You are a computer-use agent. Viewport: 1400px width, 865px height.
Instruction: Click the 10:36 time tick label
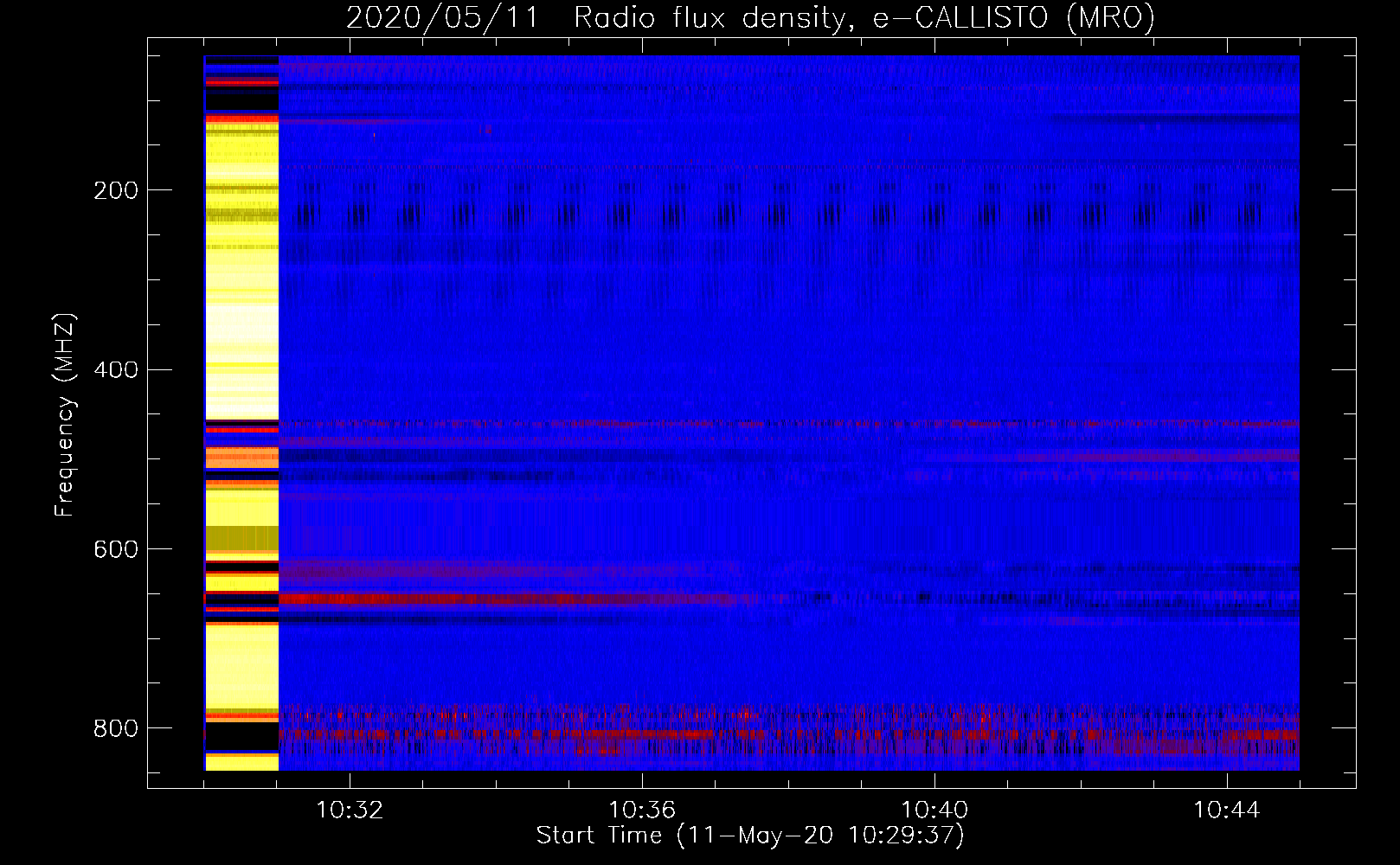[642, 811]
